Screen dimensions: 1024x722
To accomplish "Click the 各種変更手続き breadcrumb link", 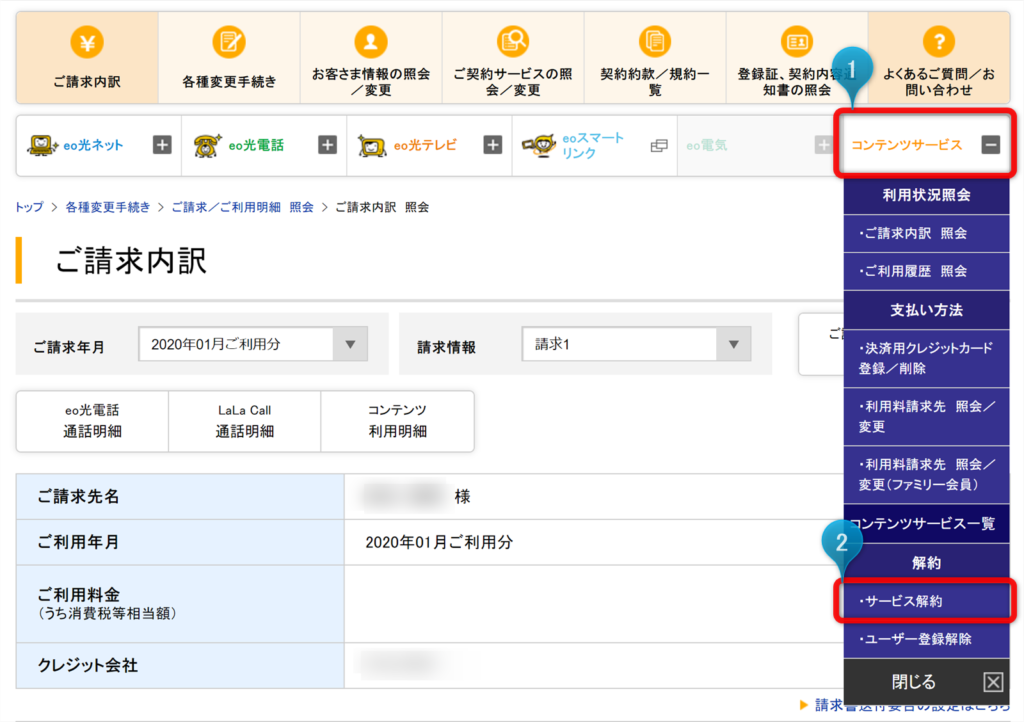I will pyautogui.click(x=108, y=208).
